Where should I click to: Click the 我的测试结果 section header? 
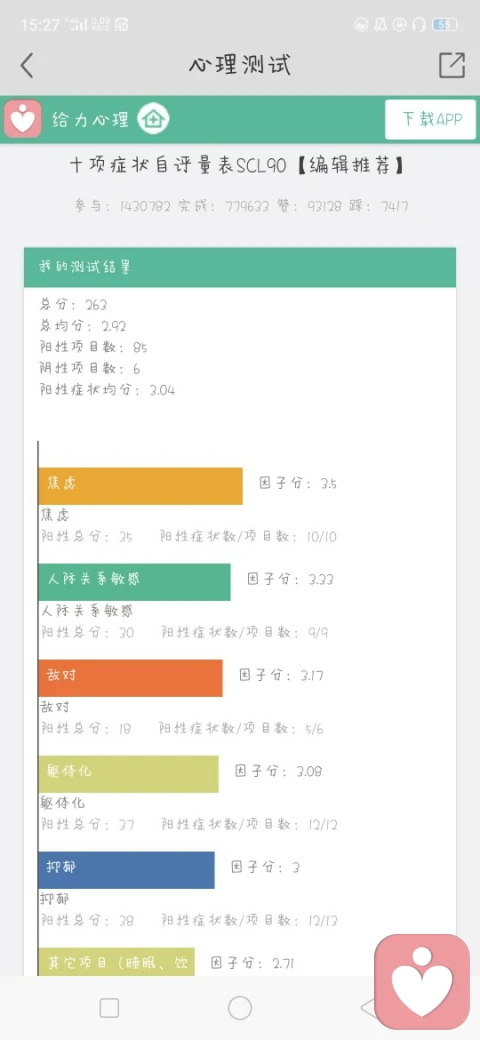click(240, 267)
